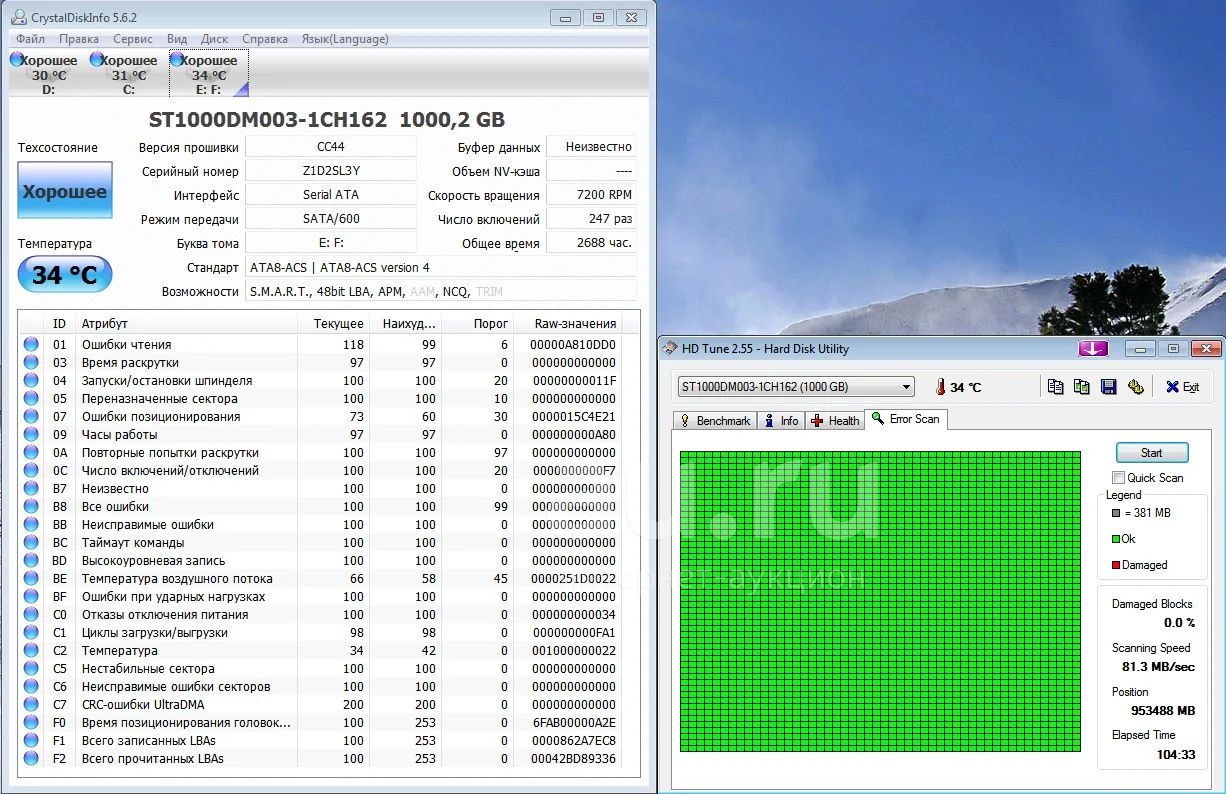
Task: Click the copy screenshot icon in HD Tune
Action: click(1082, 387)
